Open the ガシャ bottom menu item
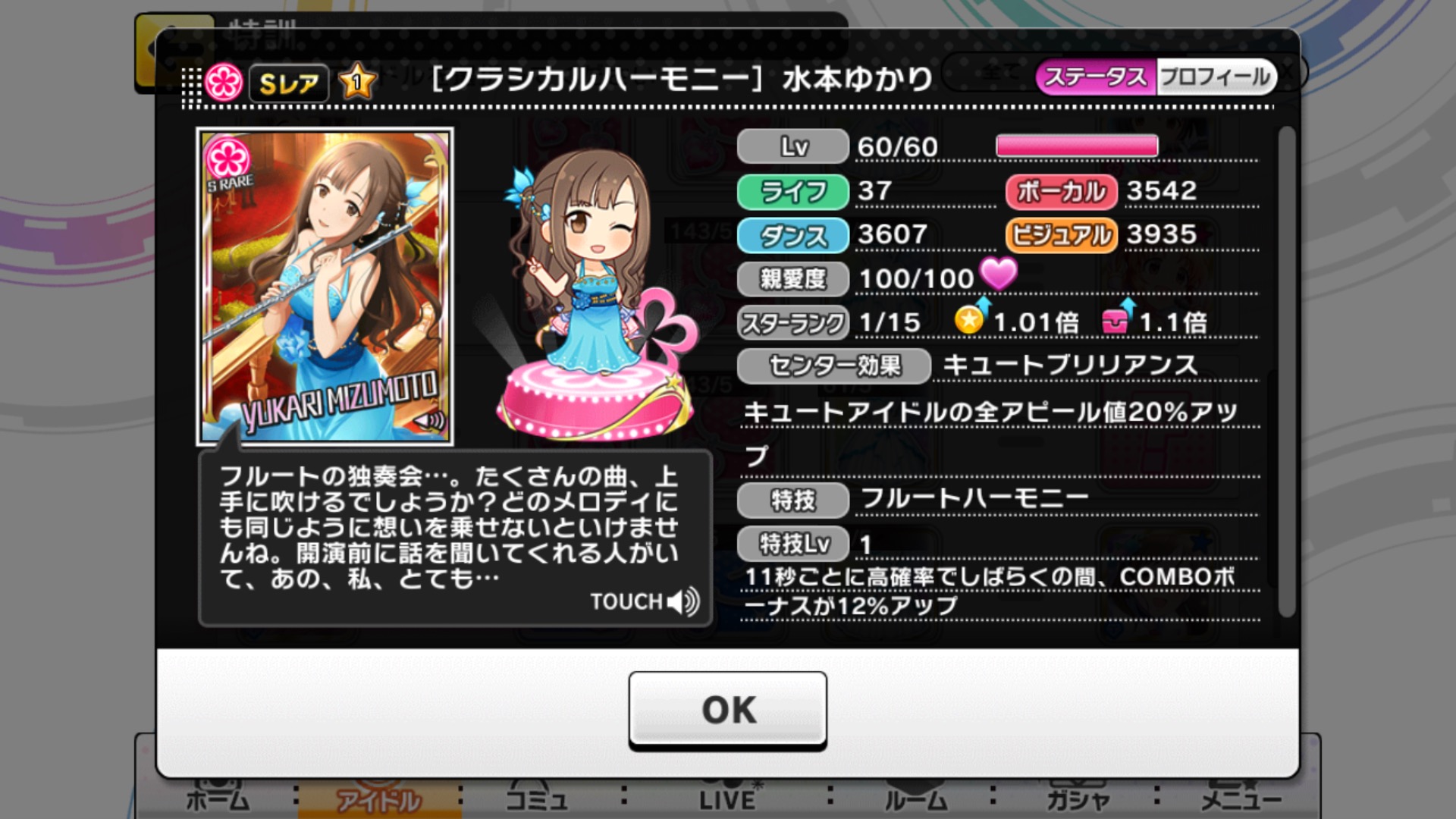1456x819 pixels. coord(1078,799)
